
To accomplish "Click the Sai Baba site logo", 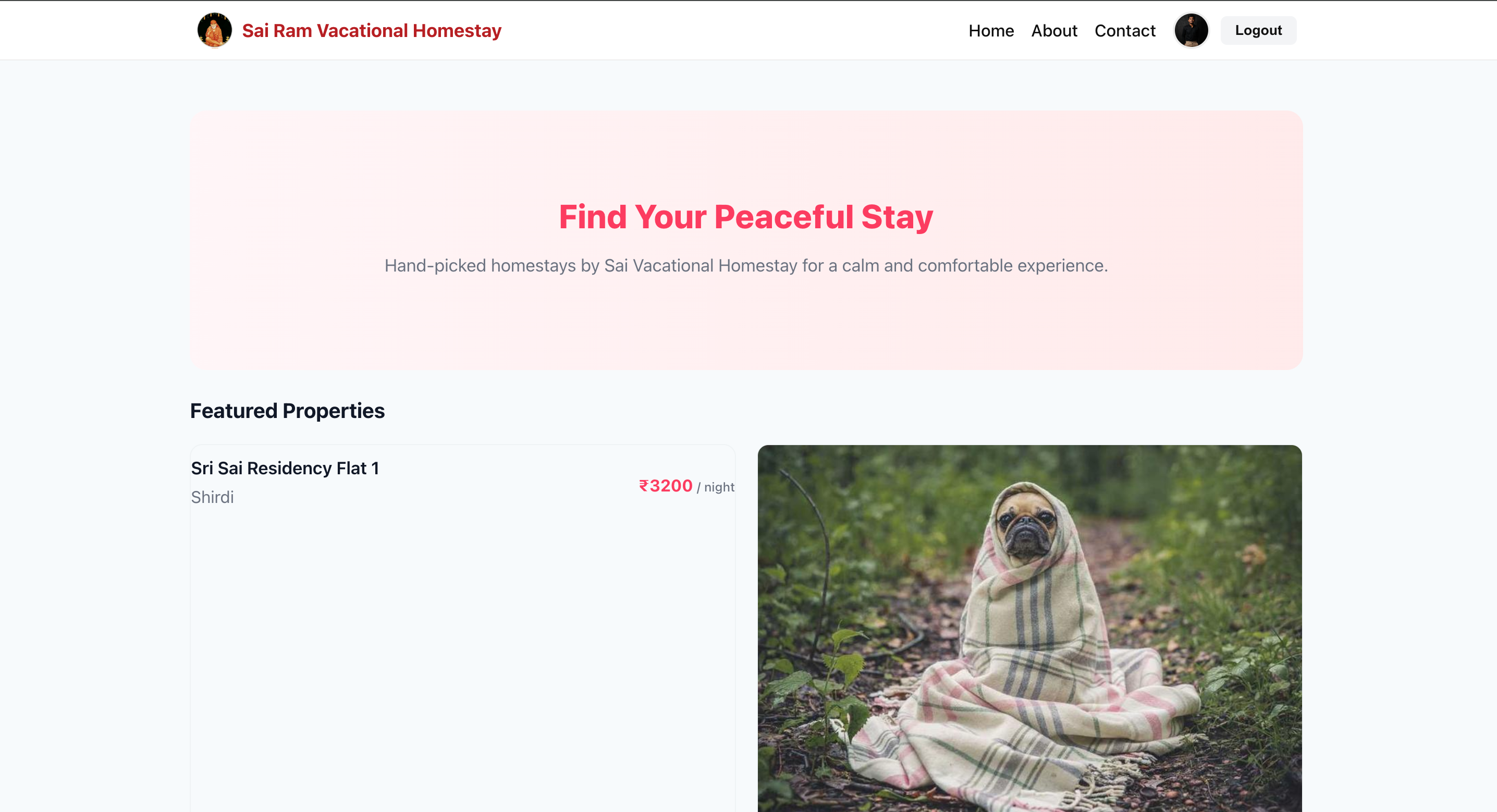I will point(214,30).
